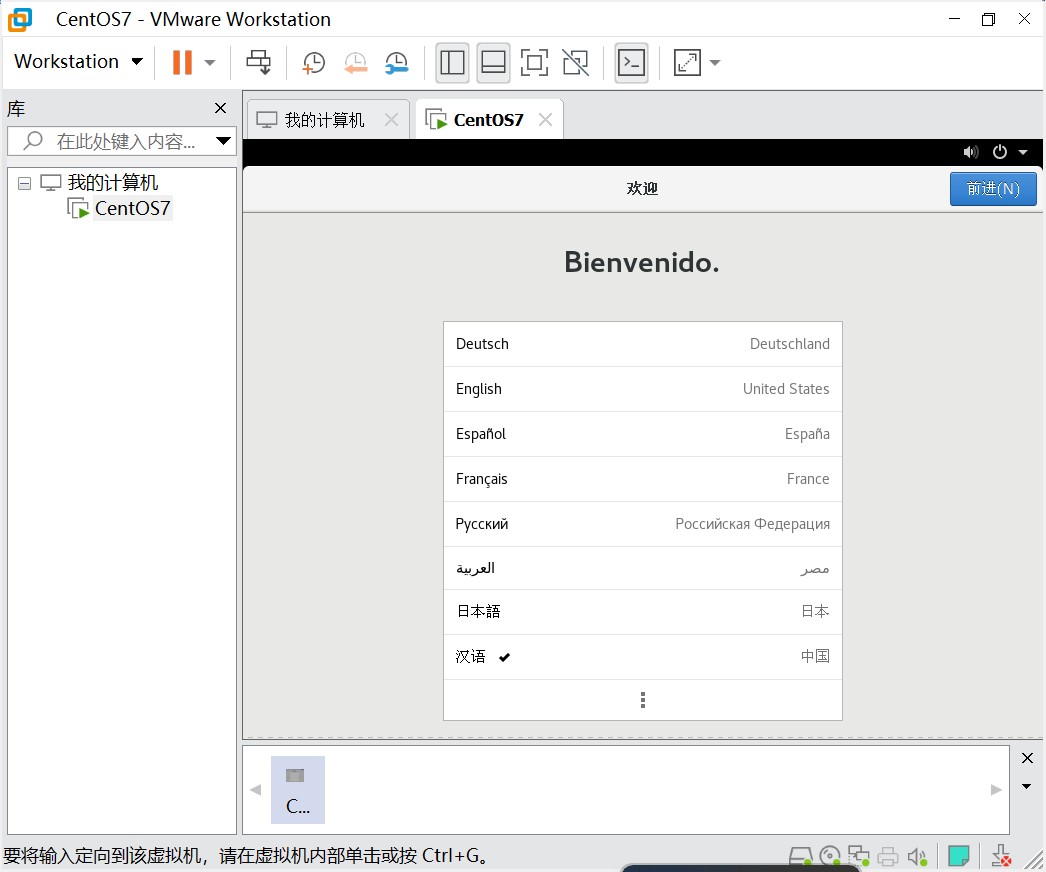This screenshot has height=872, width=1046.
Task: Expand the power options dropdown beside pause
Action: pos(209,63)
